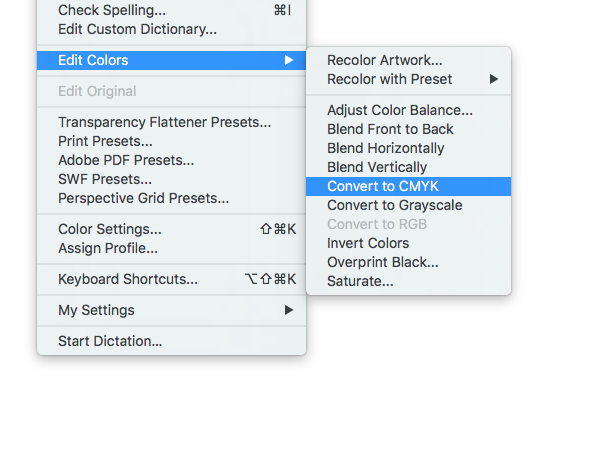Choose Blend Front to Back
595x458 pixels.
pyautogui.click(x=408, y=129)
